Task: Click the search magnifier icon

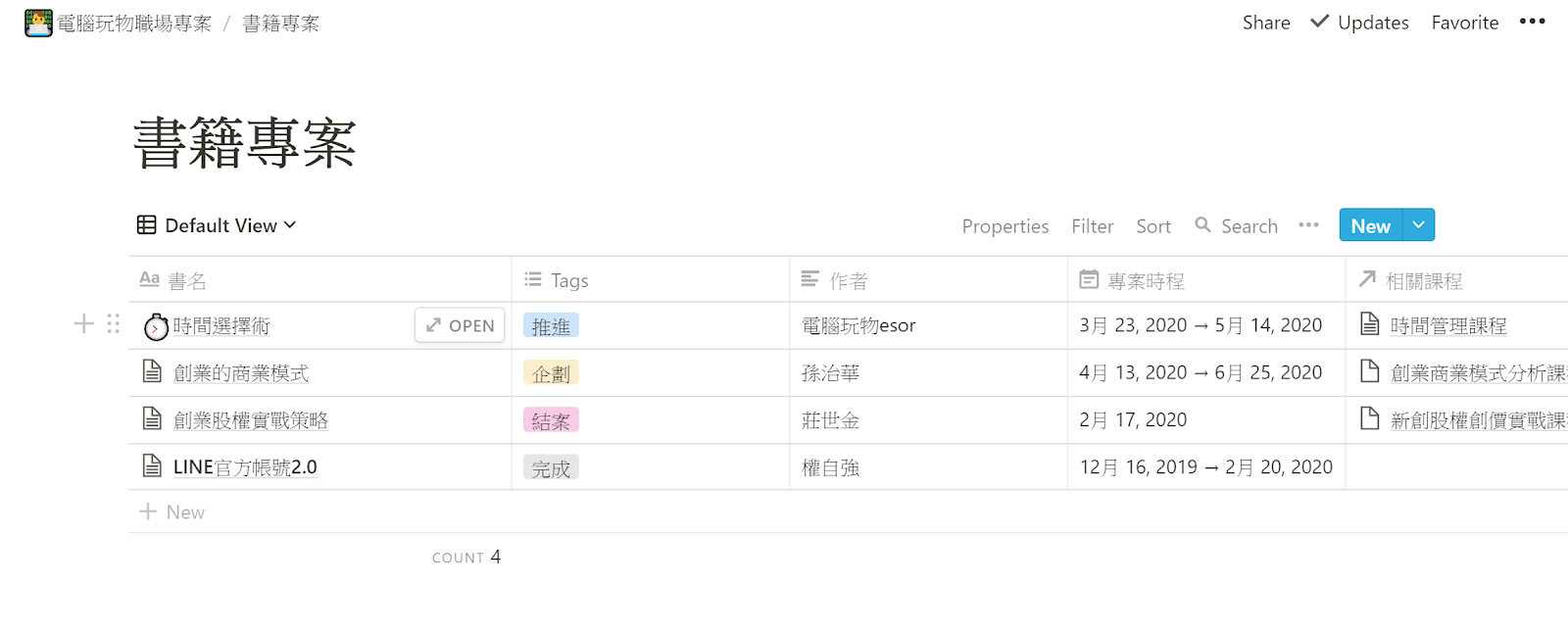Action: tap(1202, 225)
